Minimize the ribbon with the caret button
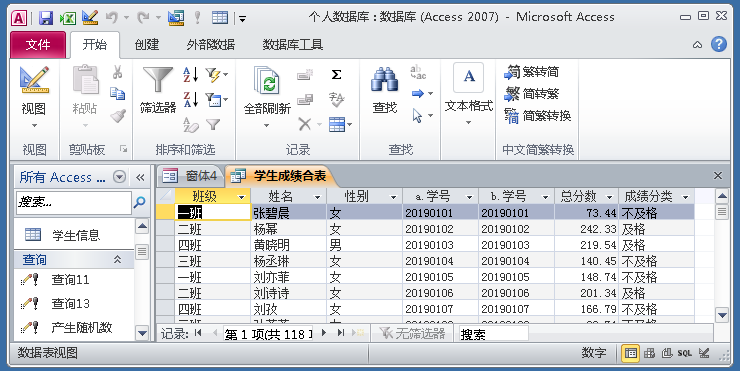This screenshot has width=740, height=371. (698, 45)
